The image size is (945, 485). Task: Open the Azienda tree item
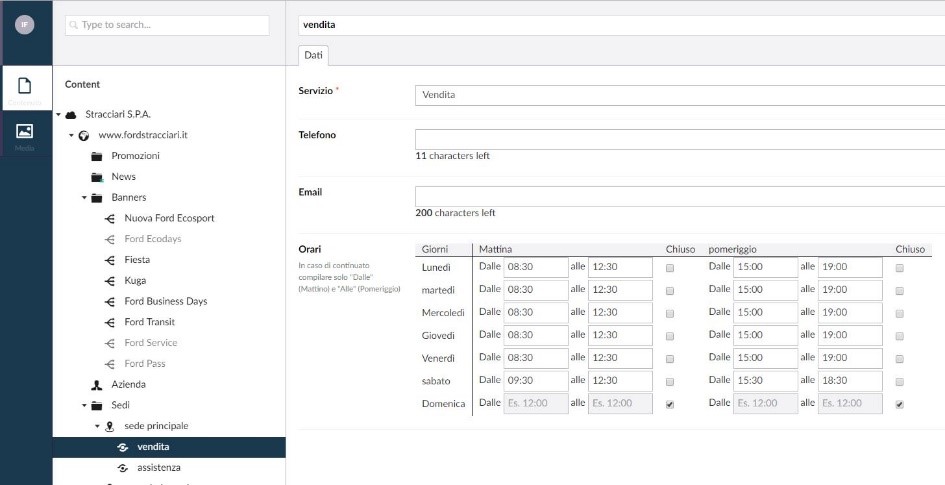tap(128, 384)
